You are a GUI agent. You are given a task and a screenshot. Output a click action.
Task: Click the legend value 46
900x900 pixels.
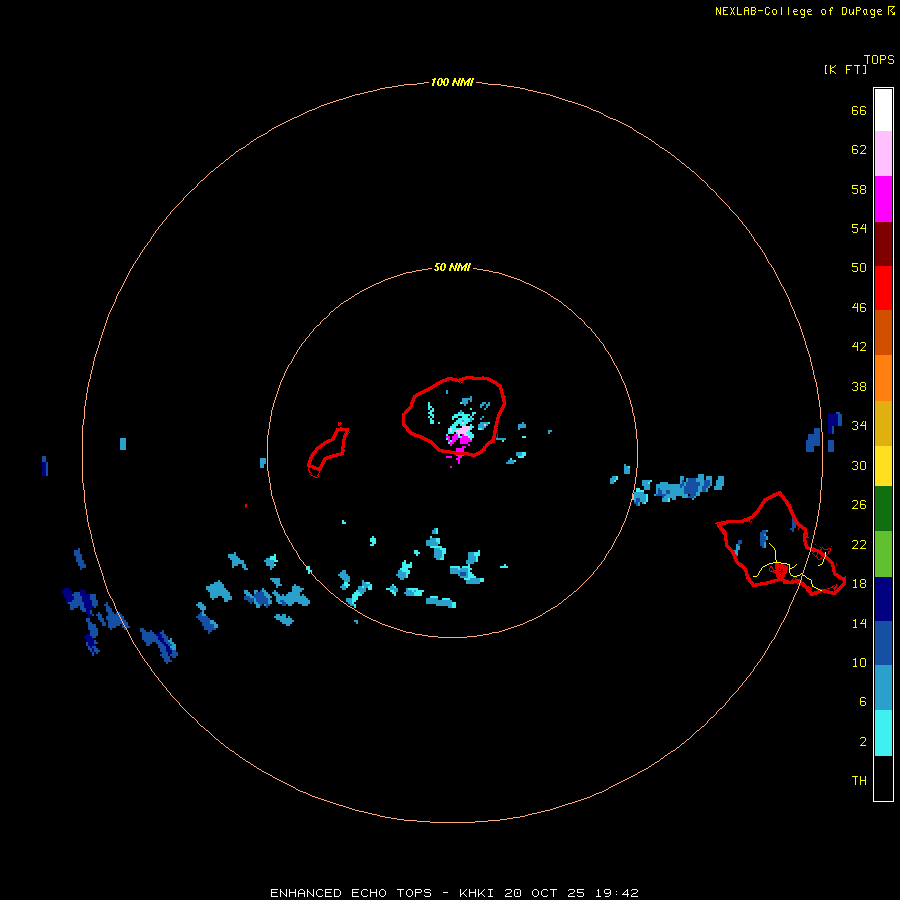(859, 307)
